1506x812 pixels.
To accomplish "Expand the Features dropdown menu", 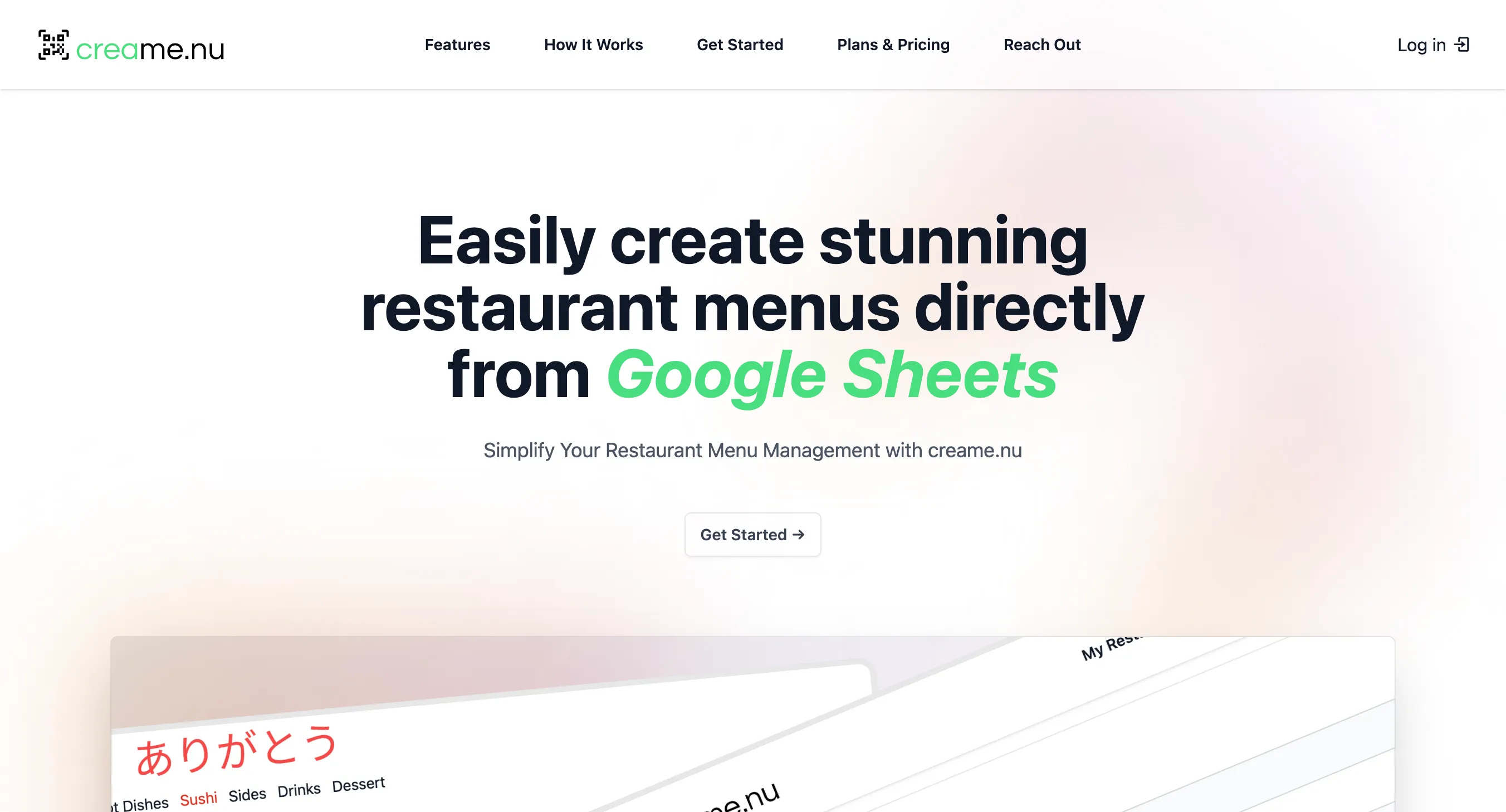I will (x=456, y=44).
